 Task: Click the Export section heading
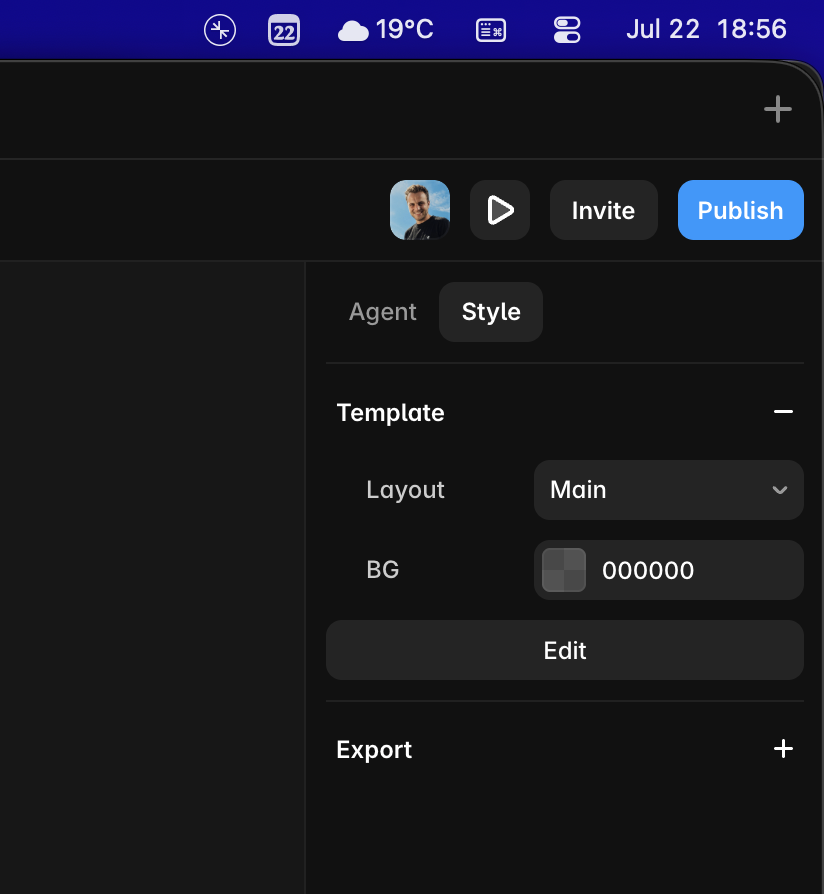pos(374,750)
